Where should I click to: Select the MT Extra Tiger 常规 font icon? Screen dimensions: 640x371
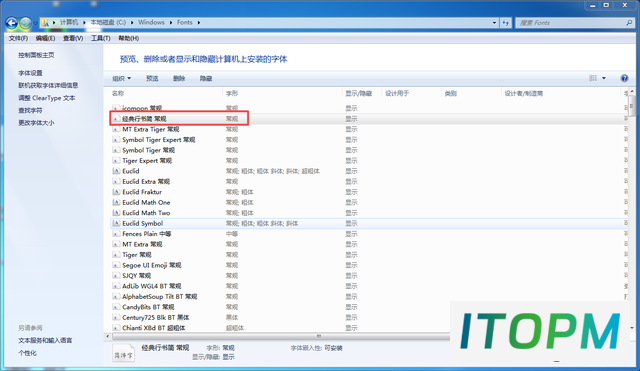116,129
